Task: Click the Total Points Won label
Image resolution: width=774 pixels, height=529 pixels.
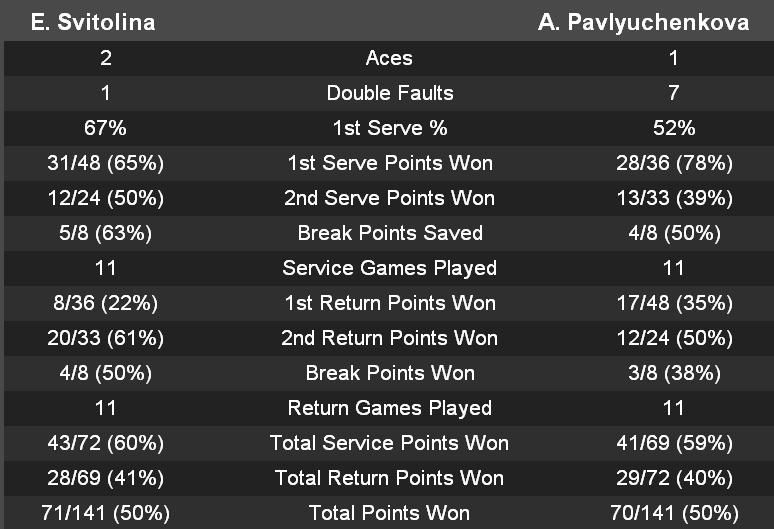Action: click(x=389, y=513)
